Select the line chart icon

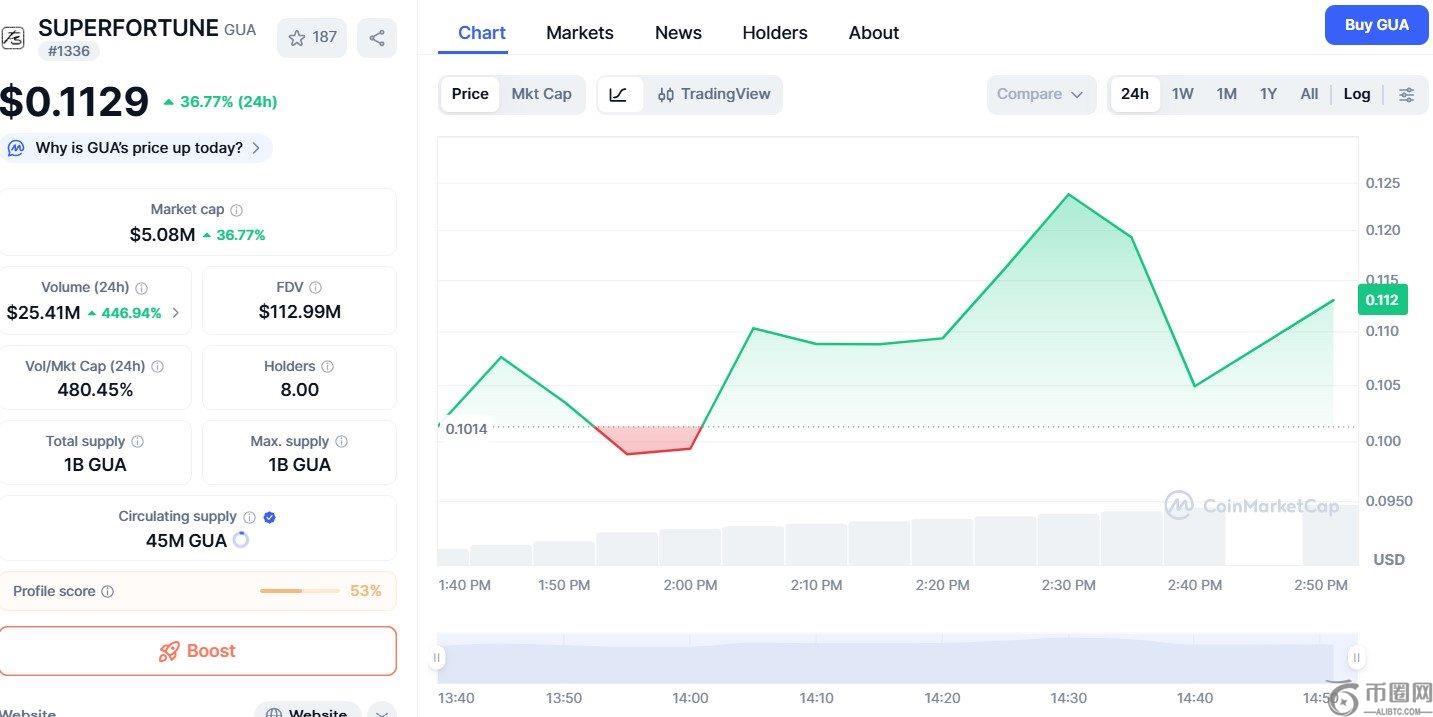point(619,95)
